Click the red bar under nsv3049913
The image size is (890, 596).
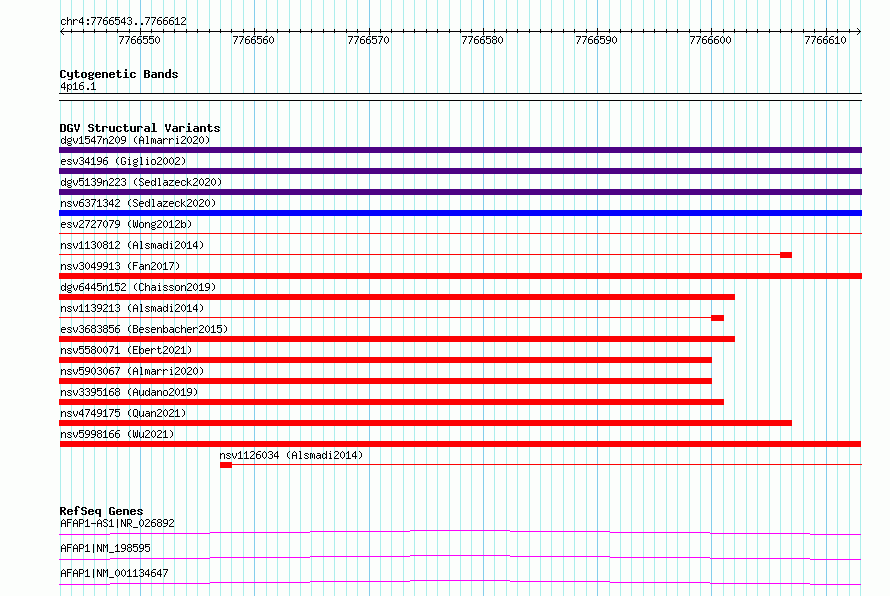[460, 276]
